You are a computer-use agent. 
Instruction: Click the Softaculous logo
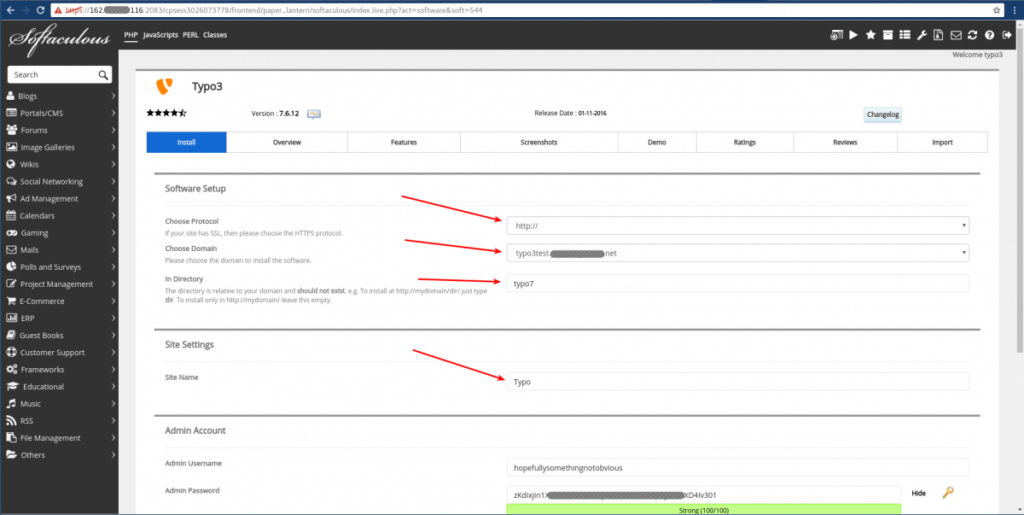59,38
